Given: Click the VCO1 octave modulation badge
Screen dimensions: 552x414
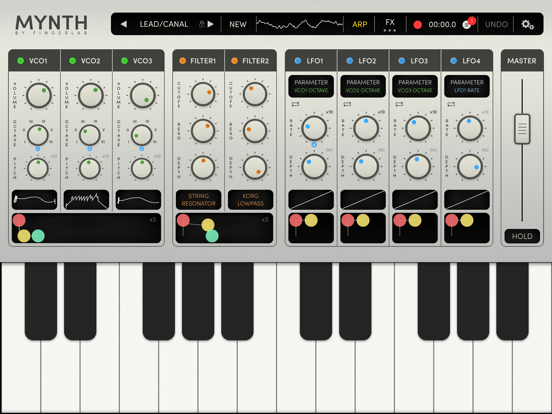Looking at the screenshot, I should 38,149.
